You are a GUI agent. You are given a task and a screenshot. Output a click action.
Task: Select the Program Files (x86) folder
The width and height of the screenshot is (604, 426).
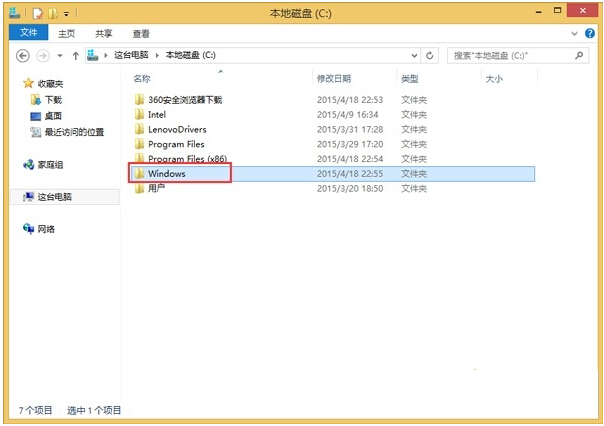coord(187,159)
